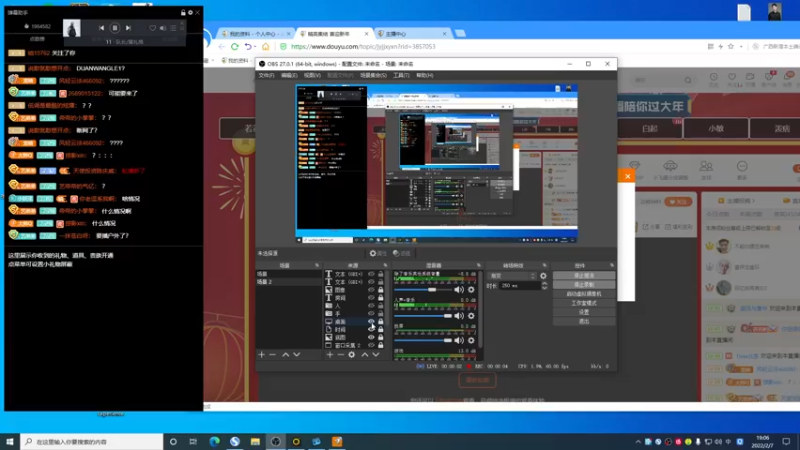The height and width of the screenshot is (450, 800).
Task: Toggle the lock on the 桌面 source
Action: [381, 321]
